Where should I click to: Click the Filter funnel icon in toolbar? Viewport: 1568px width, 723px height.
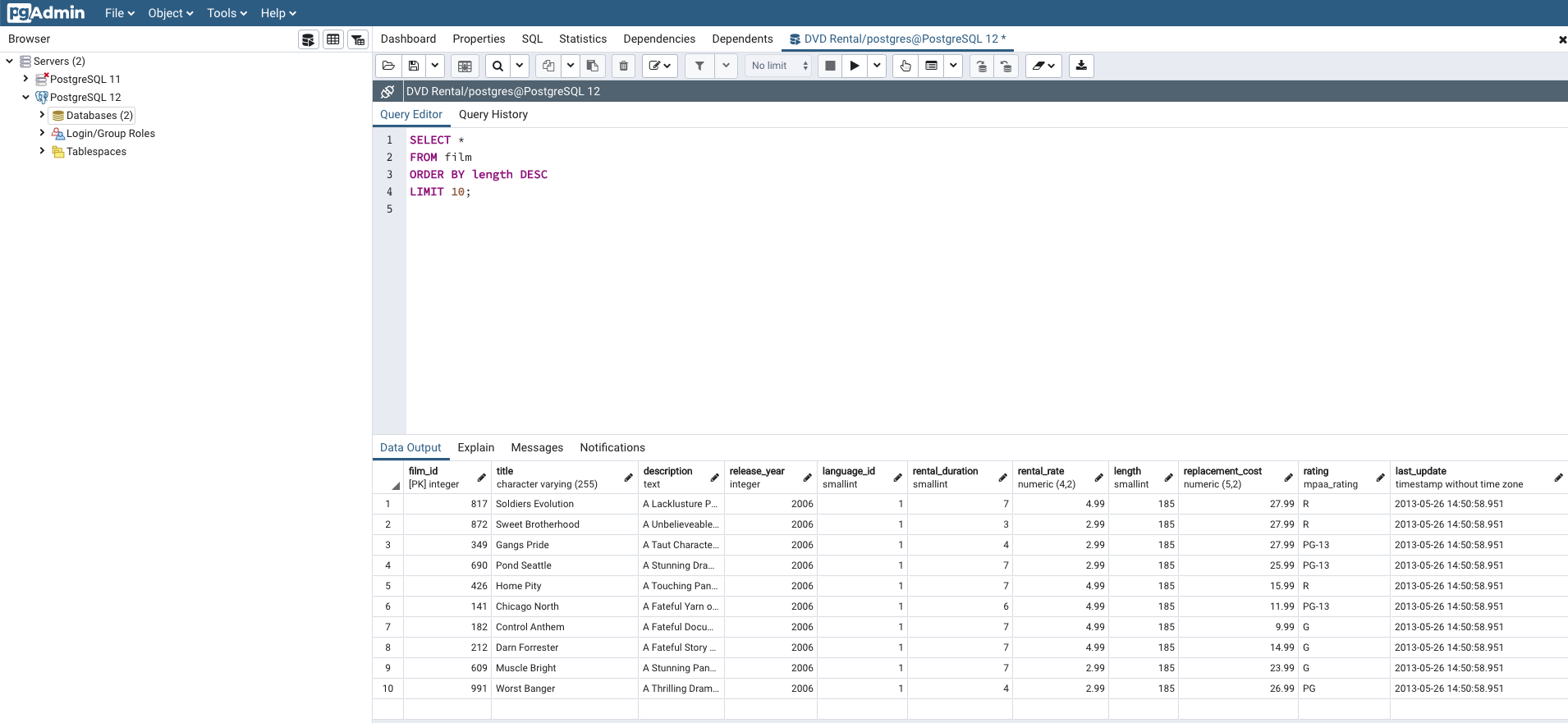(x=699, y=66)
